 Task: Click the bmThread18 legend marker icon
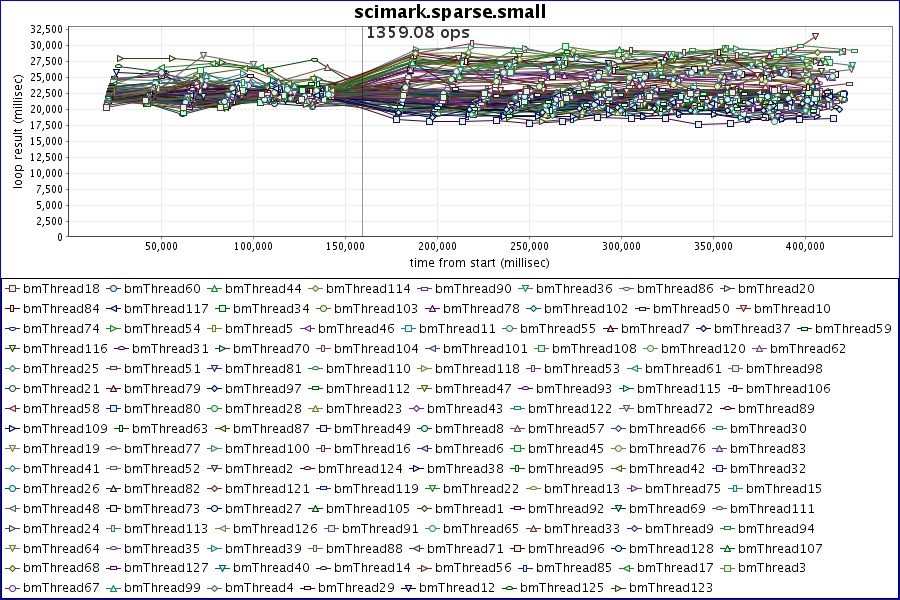coord(12,289)
